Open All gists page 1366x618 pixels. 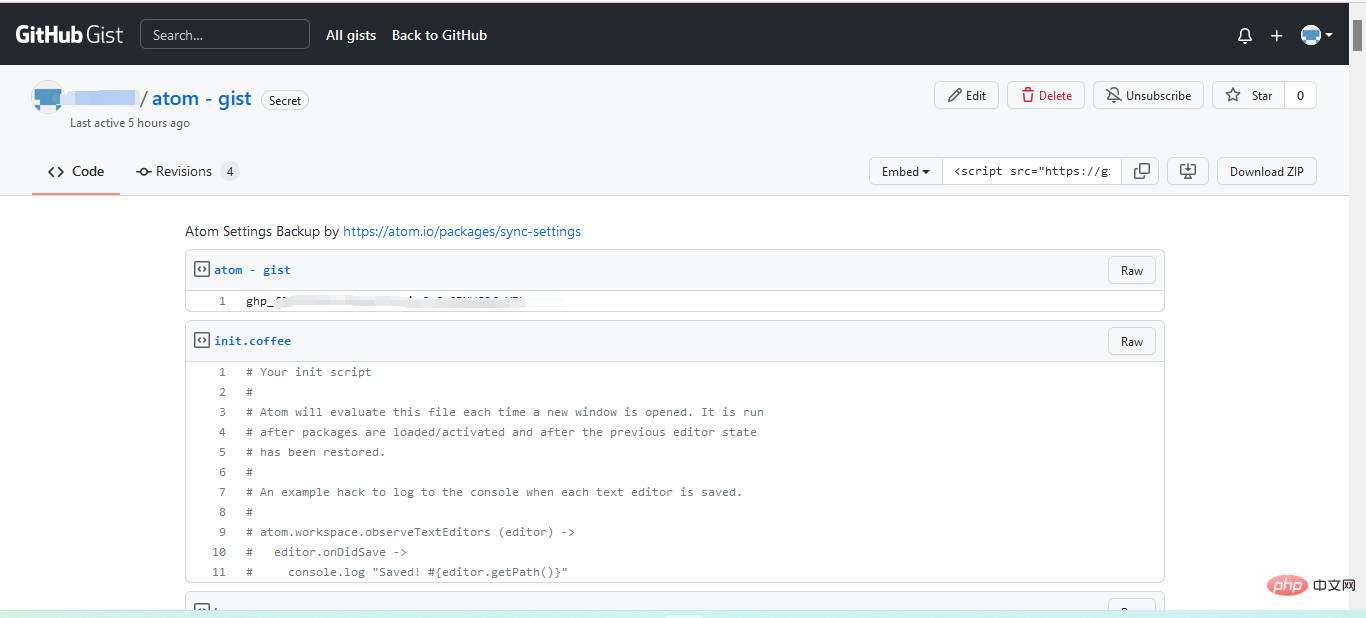click(351, 35)
